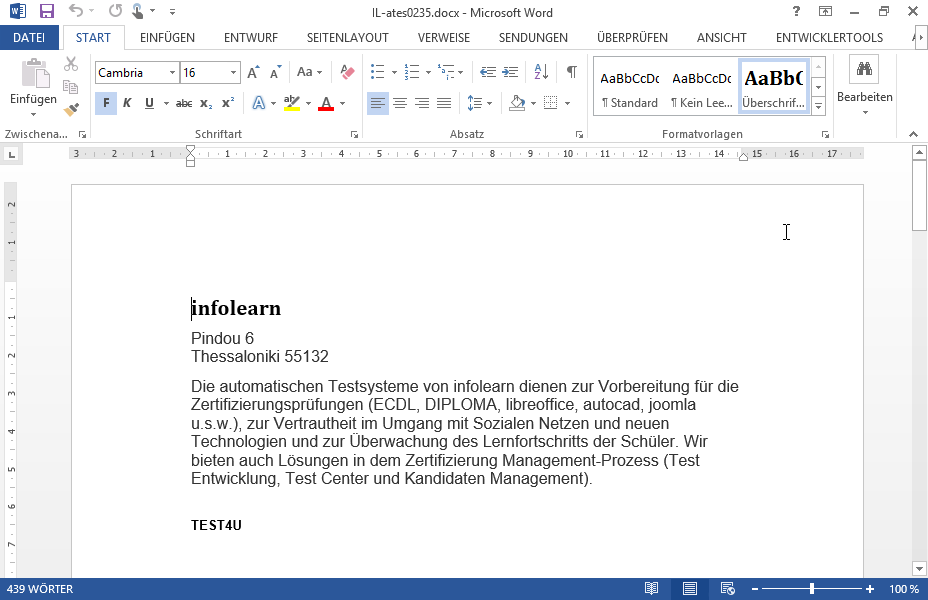The image size is (928, 600).
Task: Open Bearbeiten editing dropdown
Action: pyautogui.click(x=864, y=87)
